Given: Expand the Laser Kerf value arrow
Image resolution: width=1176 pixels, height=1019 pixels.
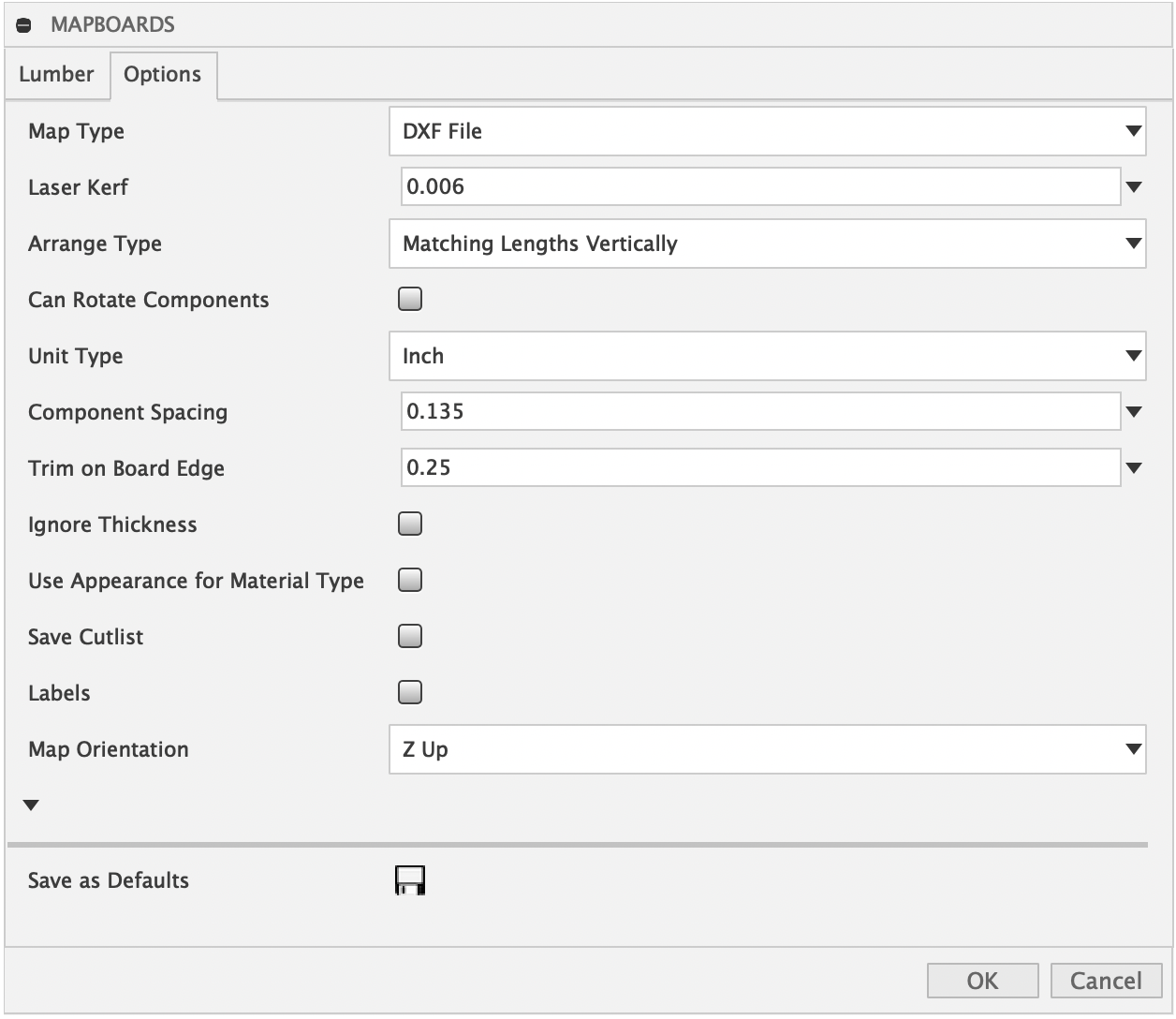Looking at the screenshot, I should tap(1134, 187).
